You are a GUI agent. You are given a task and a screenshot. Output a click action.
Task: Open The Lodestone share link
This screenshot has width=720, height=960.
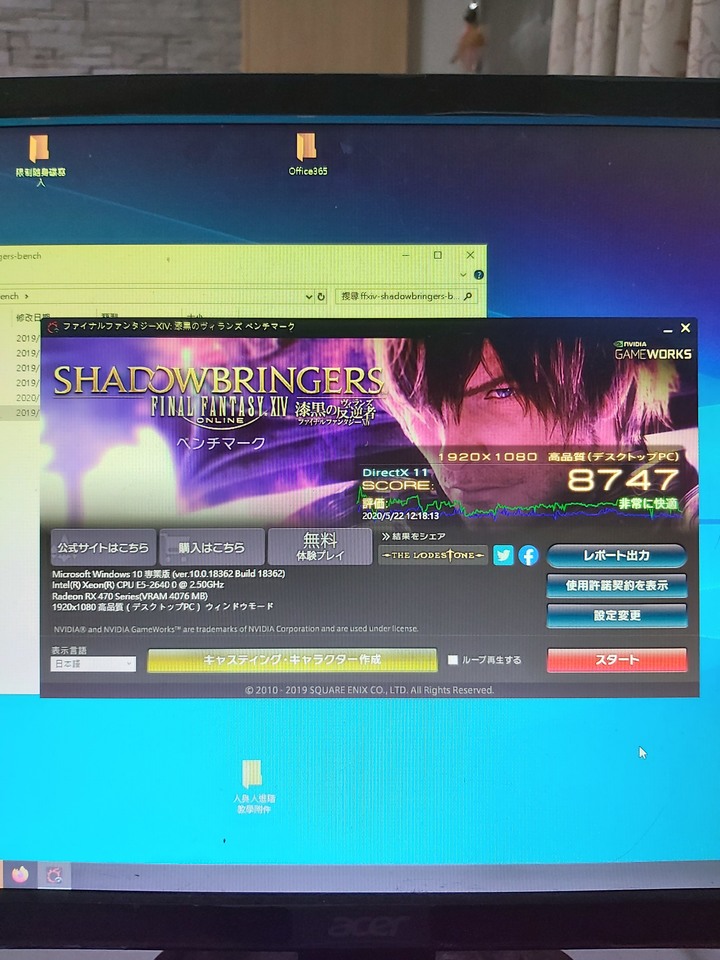click(433, 555)
